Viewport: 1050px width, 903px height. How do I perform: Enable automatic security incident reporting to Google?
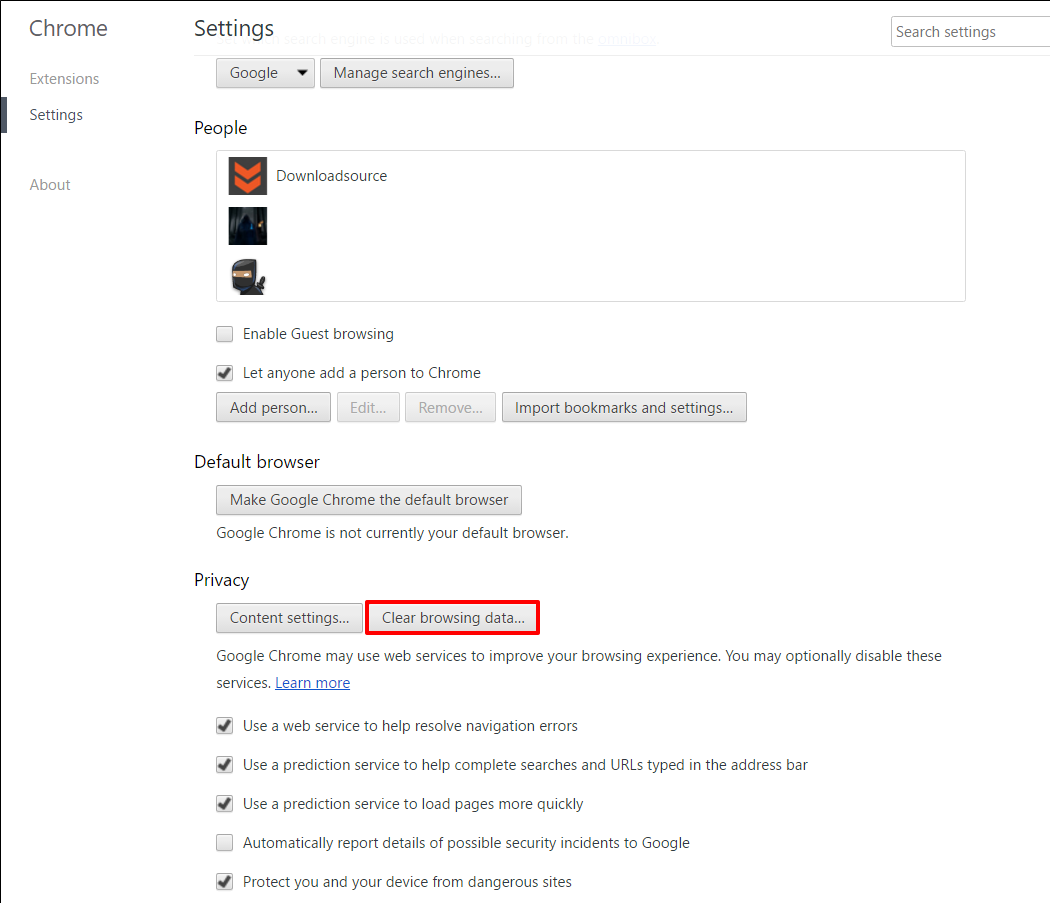pos(224,842)
